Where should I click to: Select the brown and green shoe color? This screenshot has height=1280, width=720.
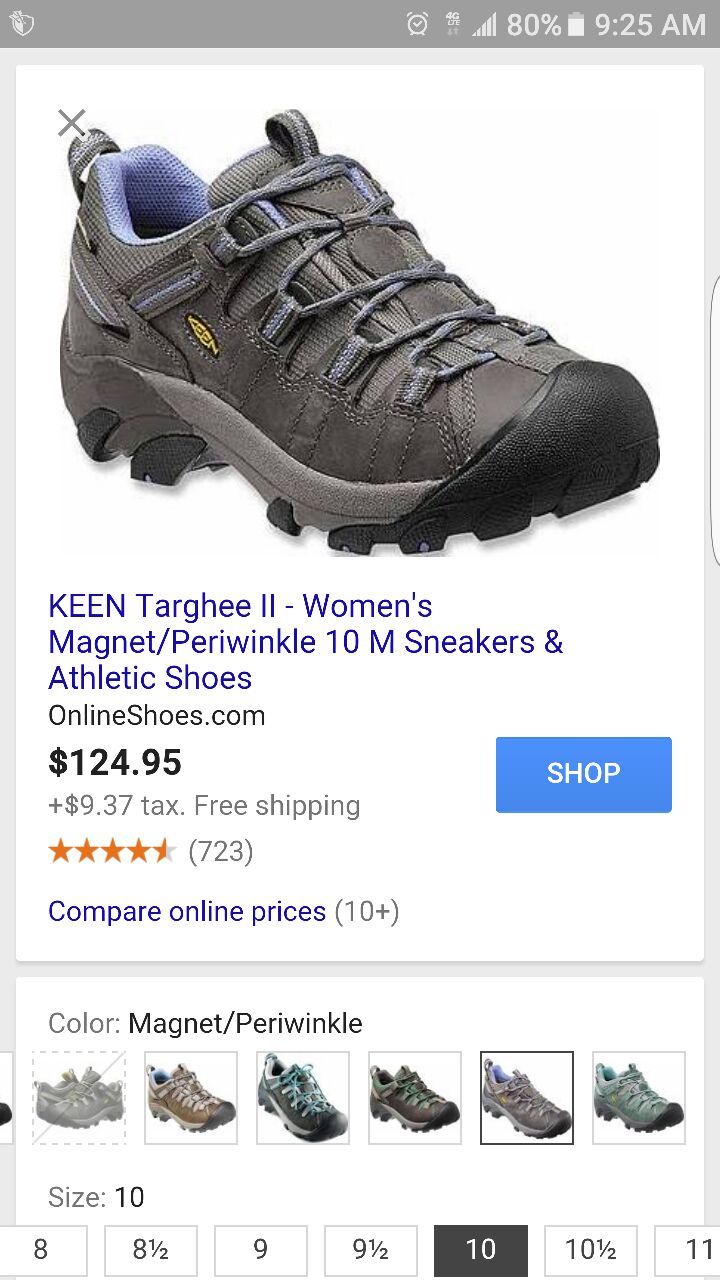[x=415, y=1098]
